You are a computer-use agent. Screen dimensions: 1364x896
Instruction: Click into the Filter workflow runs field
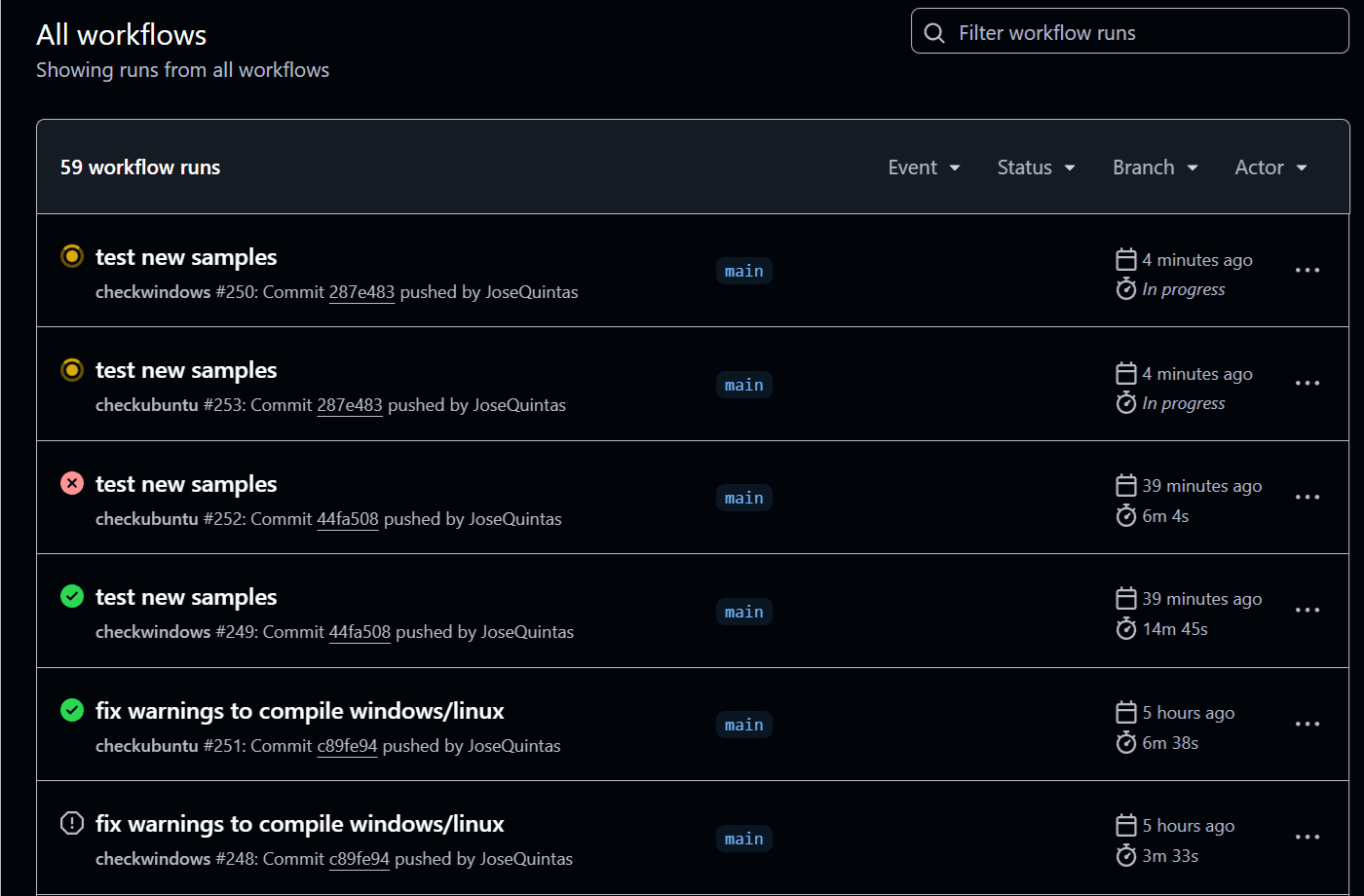[x=1140, y=33]
